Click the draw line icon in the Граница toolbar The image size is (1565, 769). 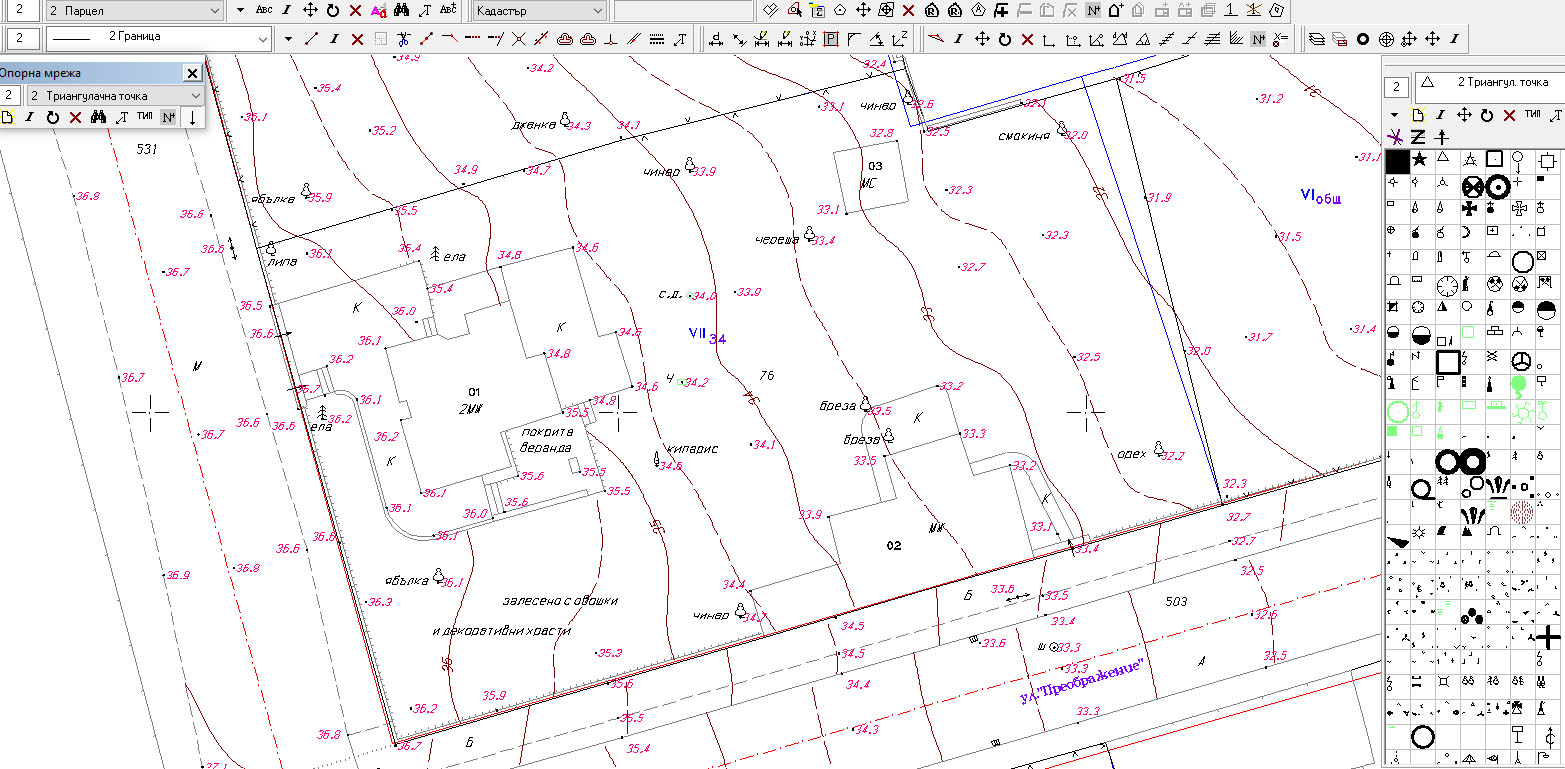pyautogui.click(x=311, y=39)
